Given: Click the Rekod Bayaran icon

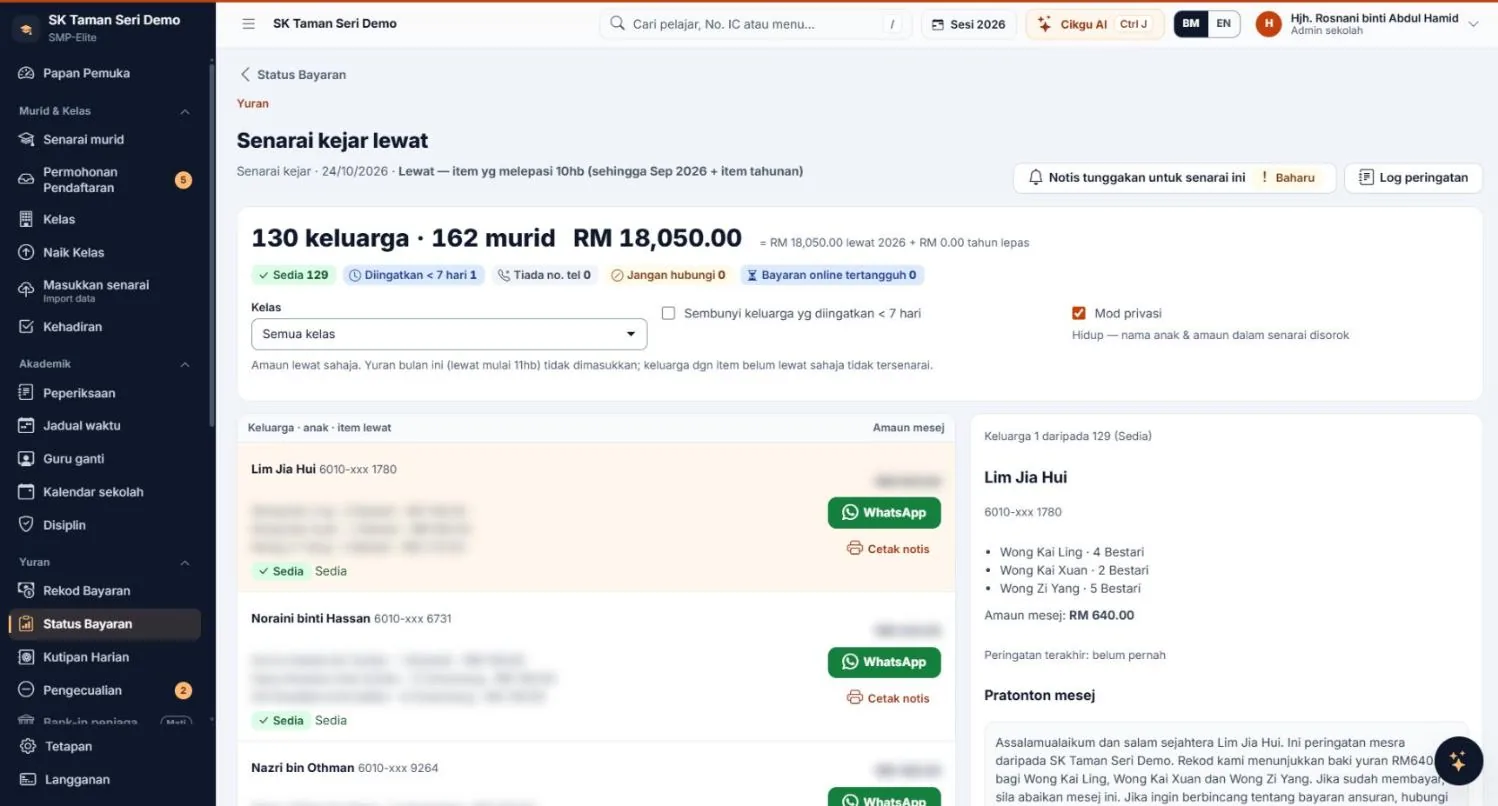Looking at the screenshot, I should click(x=27, y=591).
